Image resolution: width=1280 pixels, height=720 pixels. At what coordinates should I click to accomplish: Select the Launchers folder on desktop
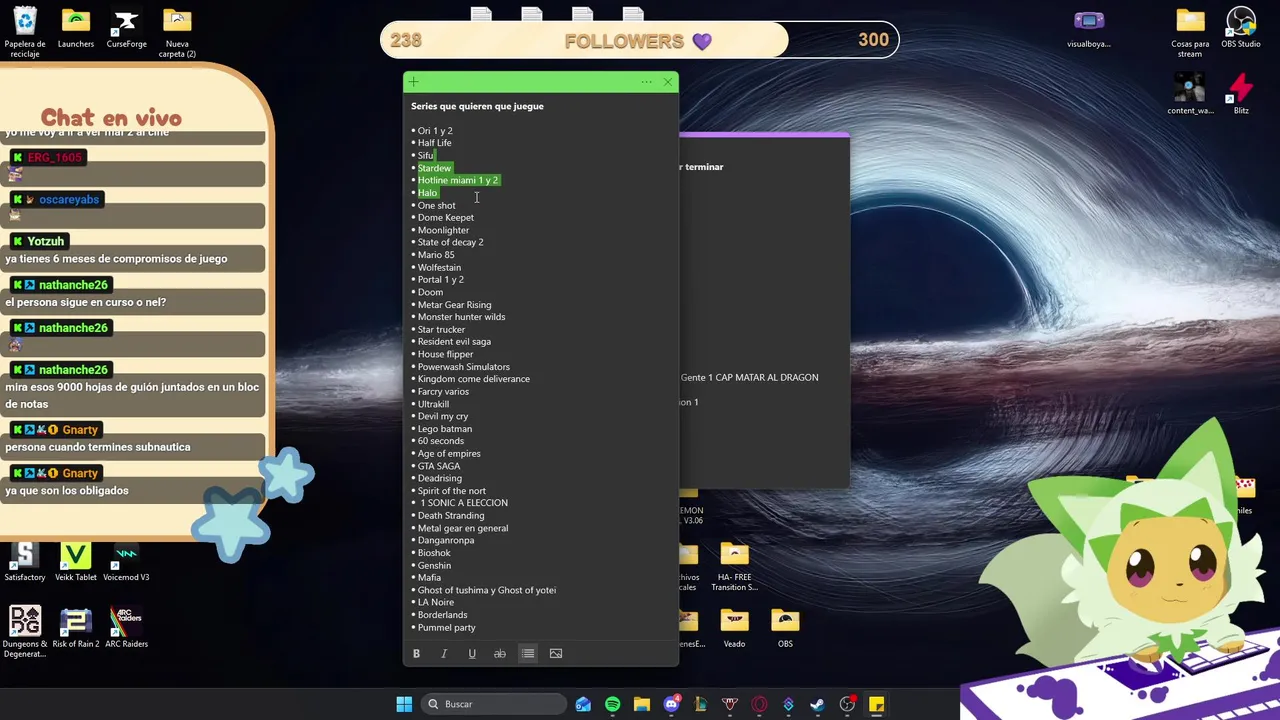click(x=76, y=28)
